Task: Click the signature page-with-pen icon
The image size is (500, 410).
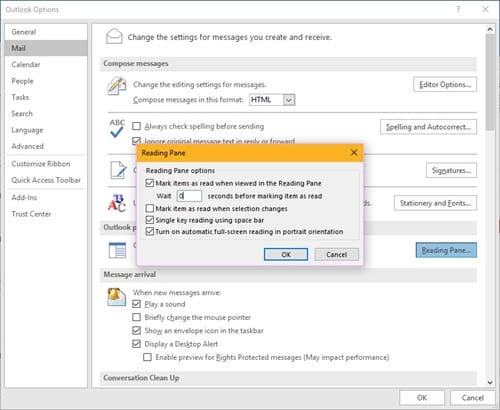Action: (118, 170)
